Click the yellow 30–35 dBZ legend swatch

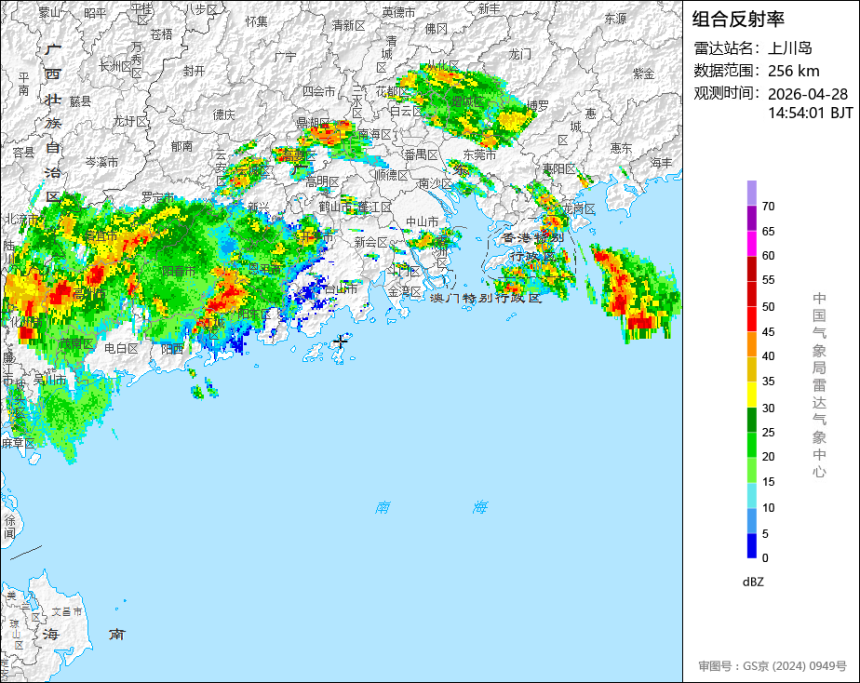pyautogui.click(x=751, y=395)
